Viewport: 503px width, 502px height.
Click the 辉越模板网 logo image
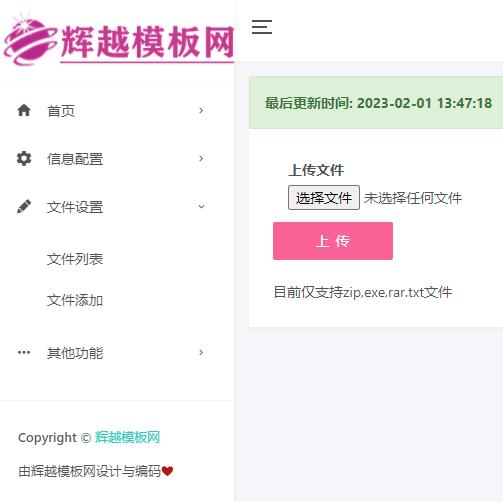(x=118, y=39)
